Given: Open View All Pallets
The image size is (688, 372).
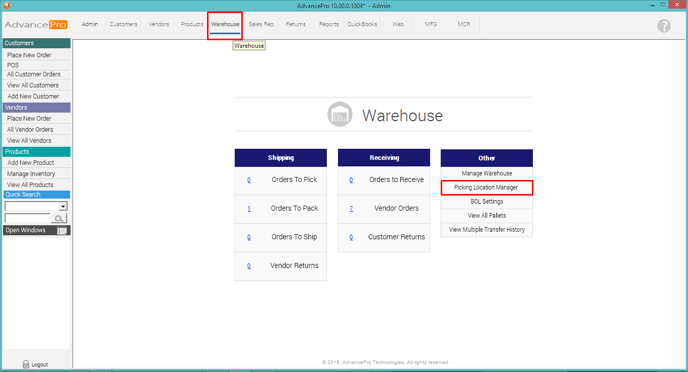Looking at the screenshot, I should tap(487, 215).
